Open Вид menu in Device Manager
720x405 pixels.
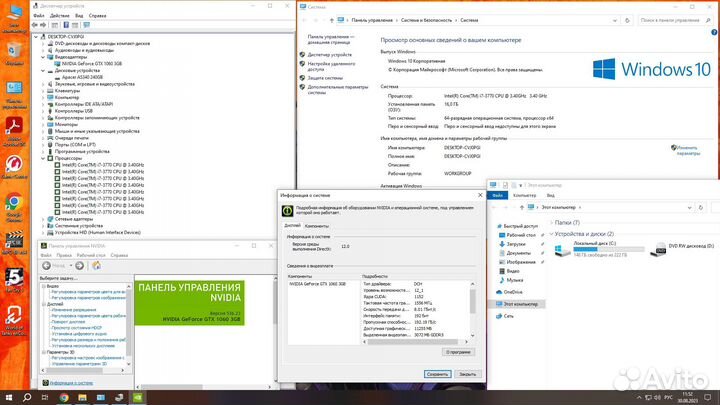79,16
